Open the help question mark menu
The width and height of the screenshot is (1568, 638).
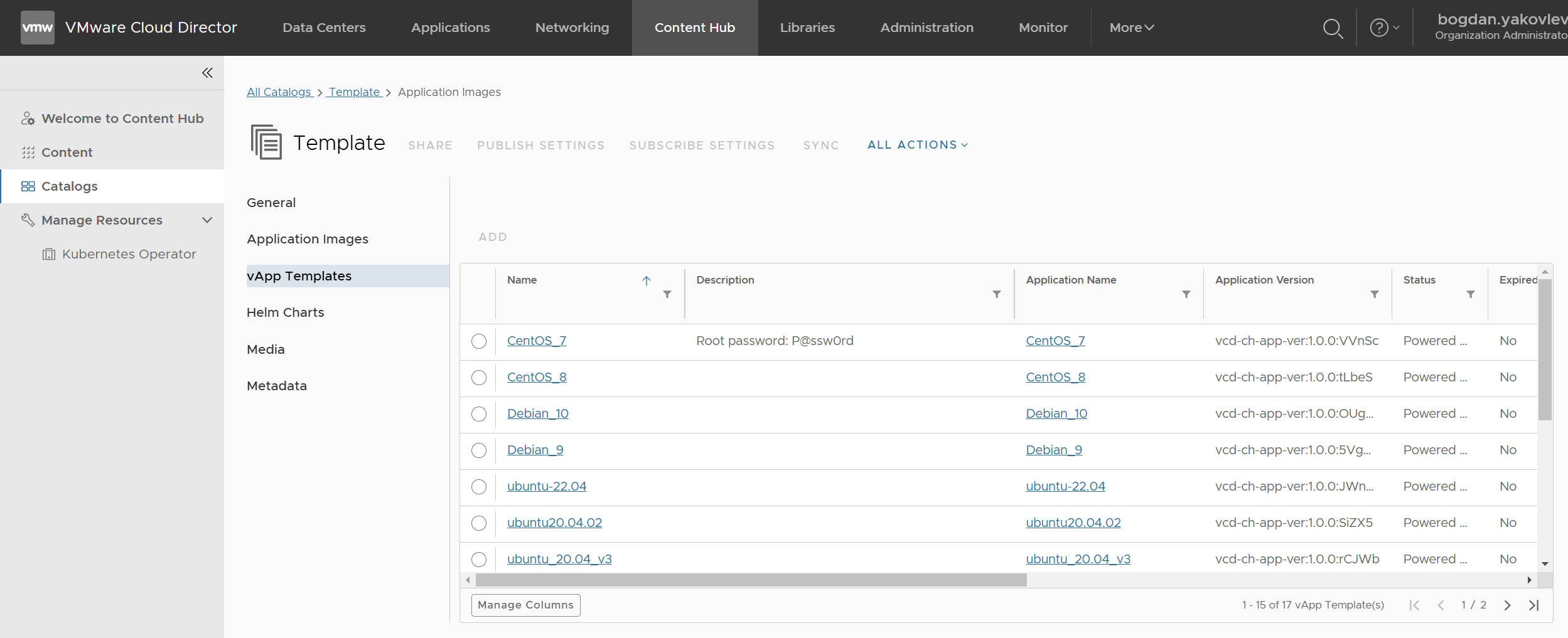coord(1384,28)
